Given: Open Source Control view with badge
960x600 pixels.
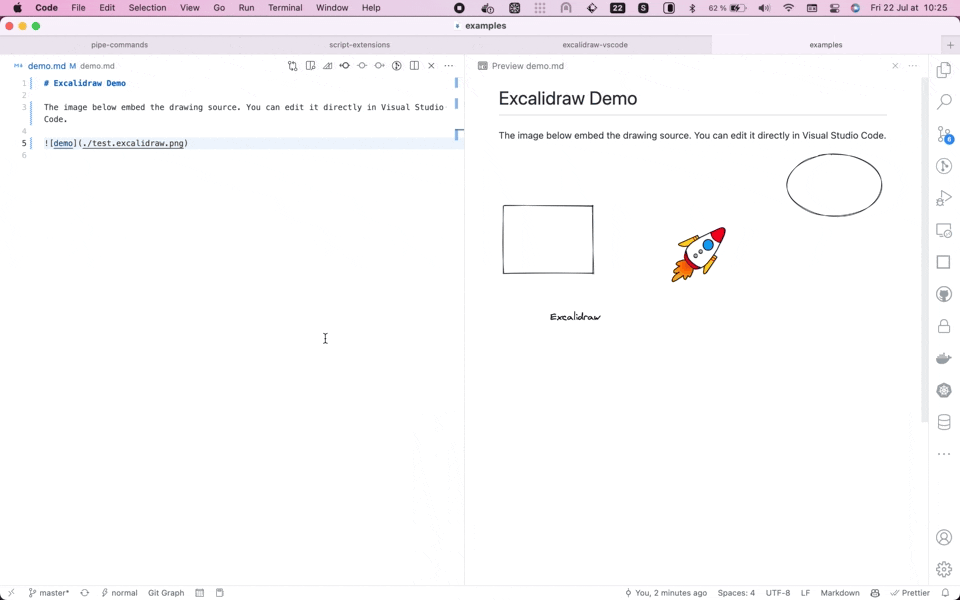Looking at the screenshot, I should coord(943,134).
